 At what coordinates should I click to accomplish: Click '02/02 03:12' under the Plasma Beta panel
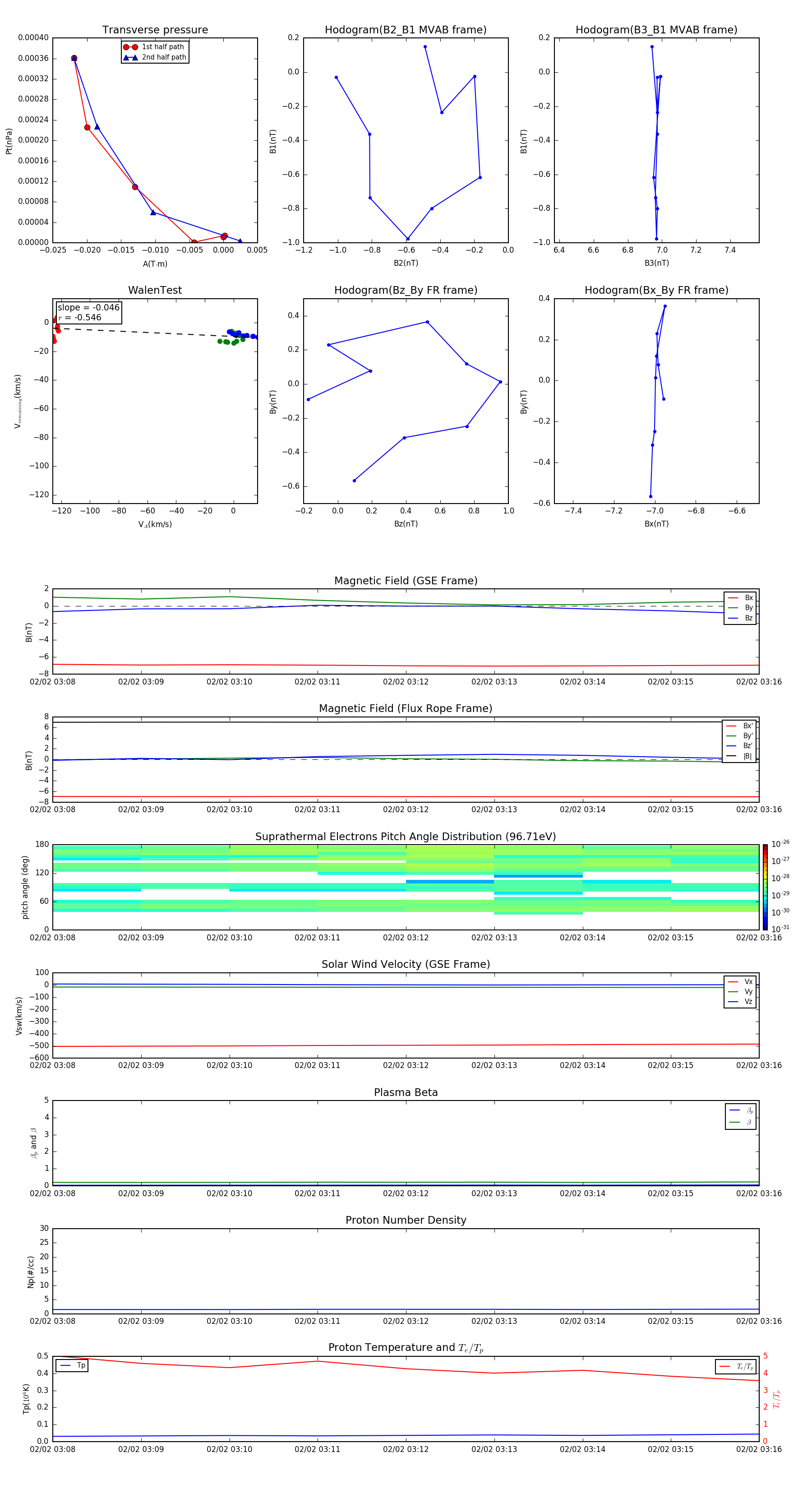[x=406, y=1193]
